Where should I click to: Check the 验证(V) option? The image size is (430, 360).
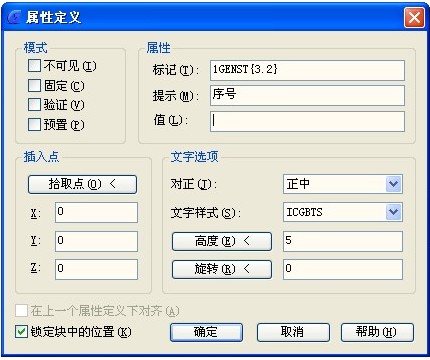(x=34, y=105)
